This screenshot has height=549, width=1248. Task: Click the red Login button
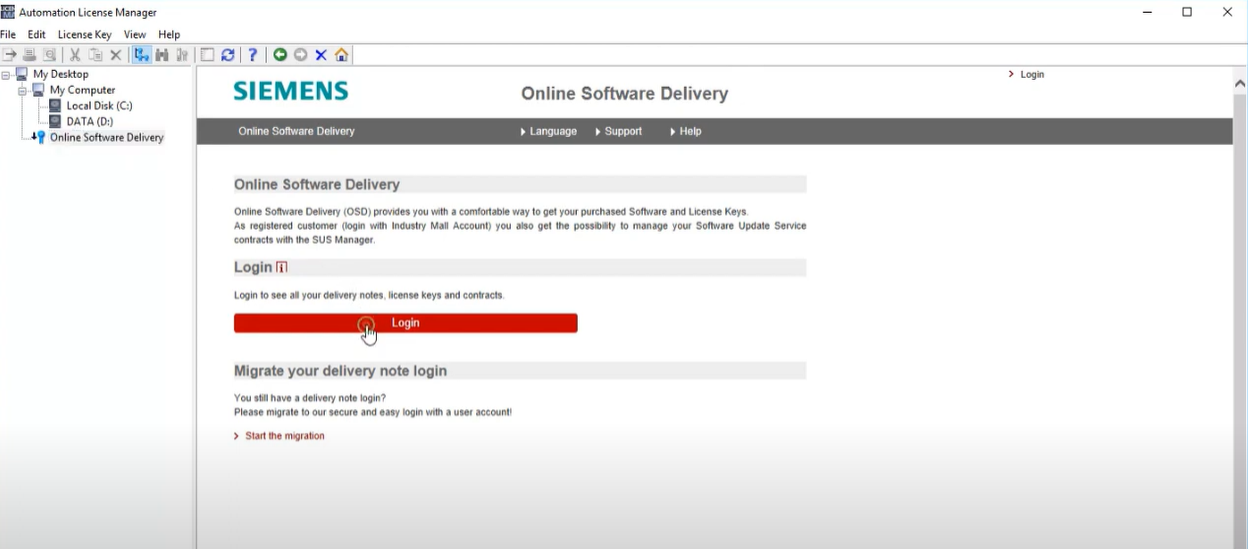pos(405,323)
